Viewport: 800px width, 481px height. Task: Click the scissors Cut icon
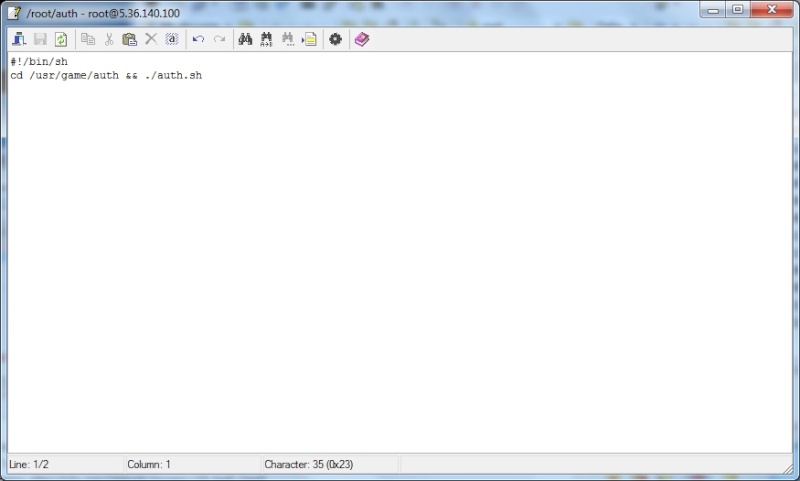pos(109,39)
